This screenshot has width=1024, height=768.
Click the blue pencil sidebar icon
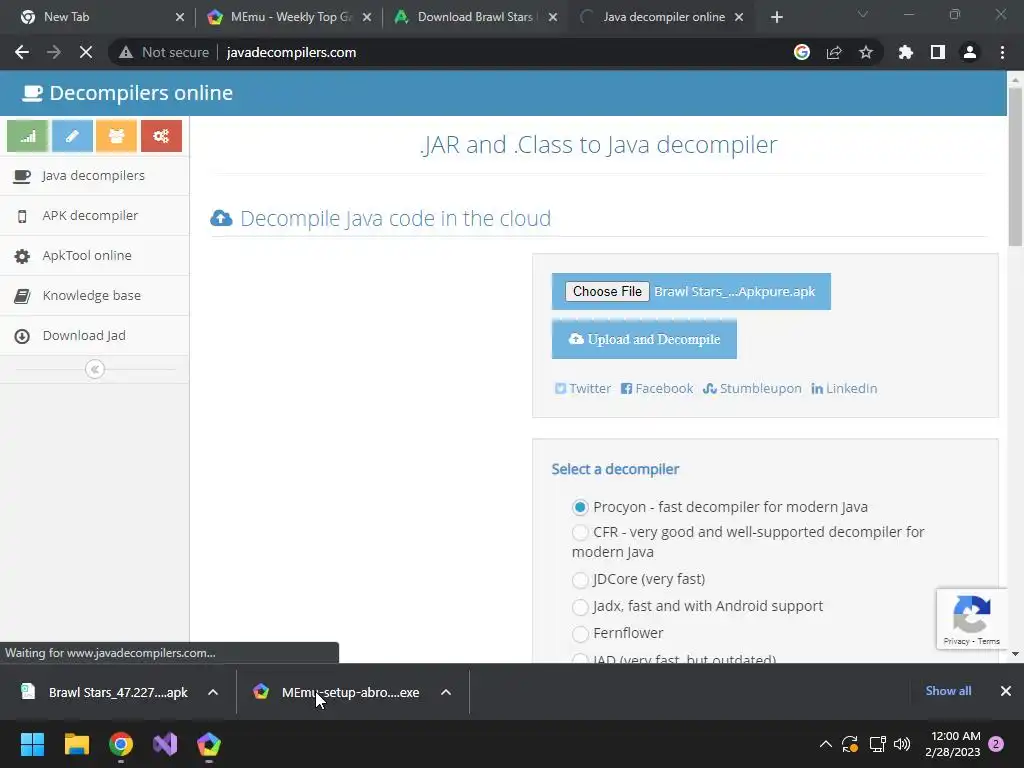[72, 136]
